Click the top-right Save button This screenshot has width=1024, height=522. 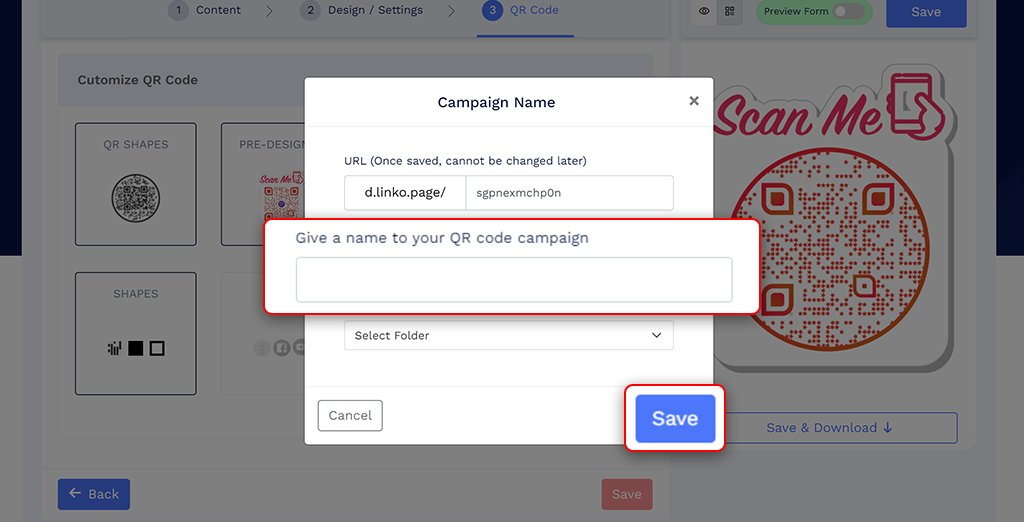point(926,12)
